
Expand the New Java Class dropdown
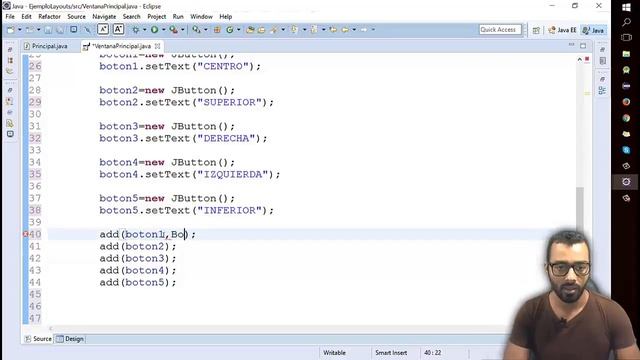click(238, 30)
